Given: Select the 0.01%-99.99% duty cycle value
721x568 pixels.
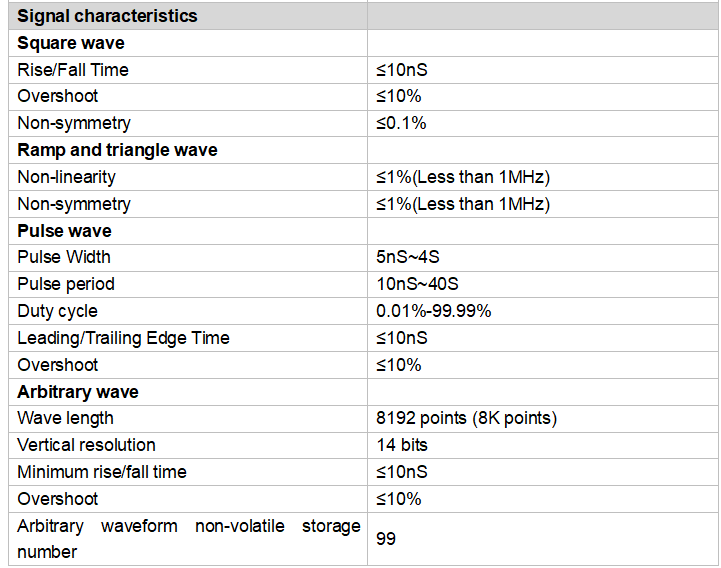Looking at the screenshot, I should coord(434,311).
